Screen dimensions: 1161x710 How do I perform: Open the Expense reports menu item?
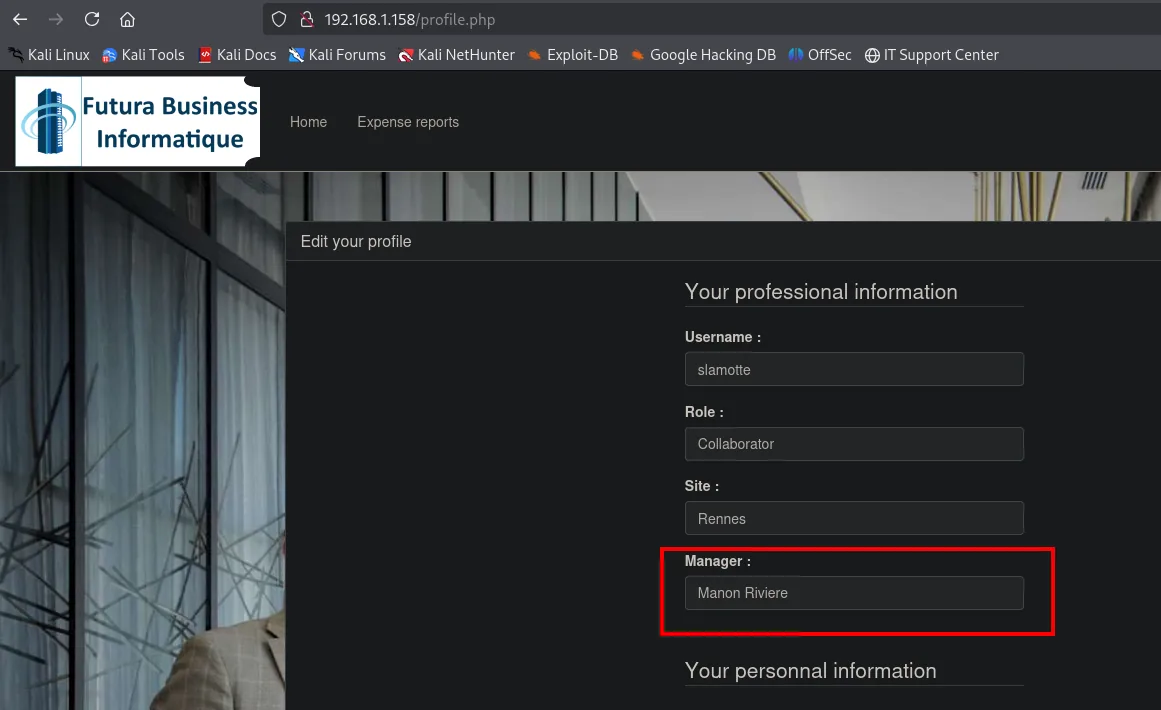tap(408, 122)
